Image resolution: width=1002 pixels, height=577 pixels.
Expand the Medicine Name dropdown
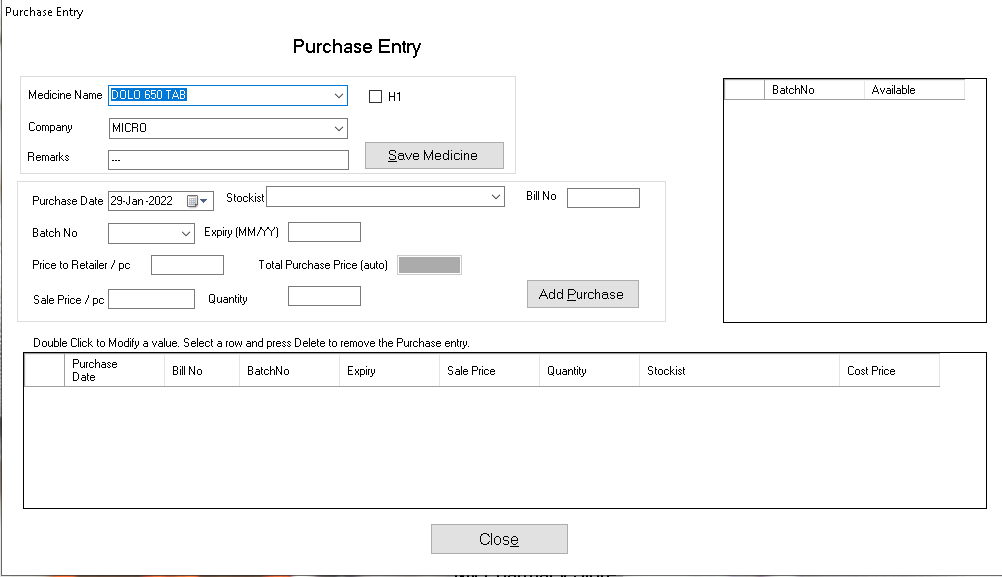click(339, 96)
